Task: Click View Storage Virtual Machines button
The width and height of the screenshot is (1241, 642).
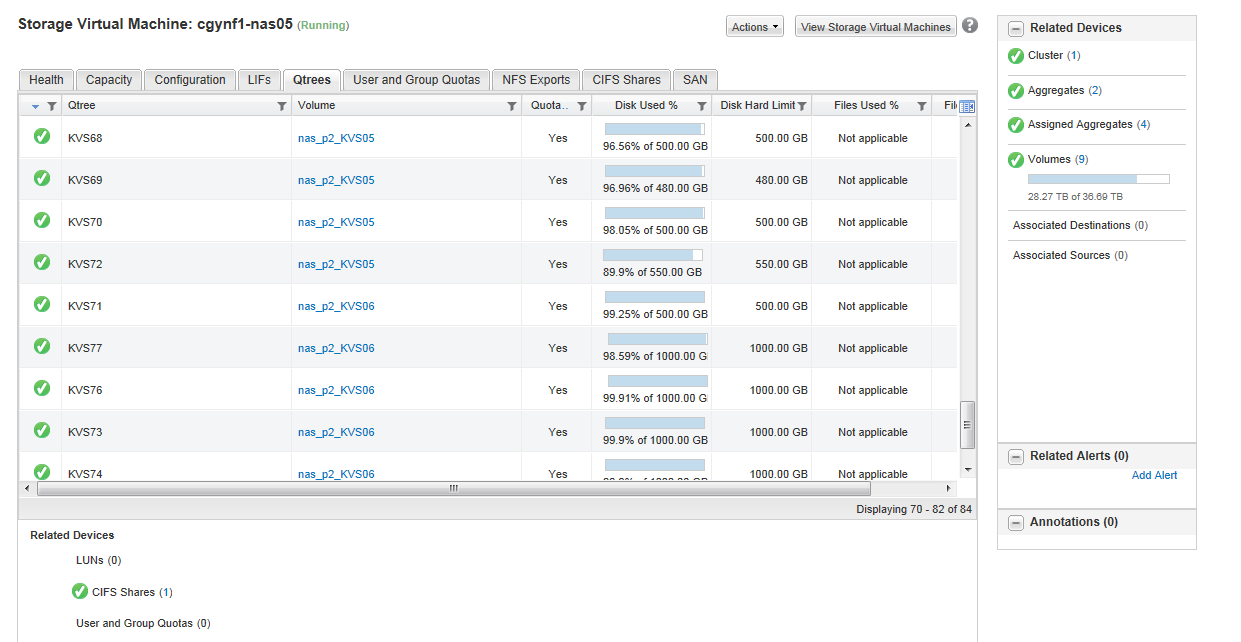Action: tap(875, 27)
